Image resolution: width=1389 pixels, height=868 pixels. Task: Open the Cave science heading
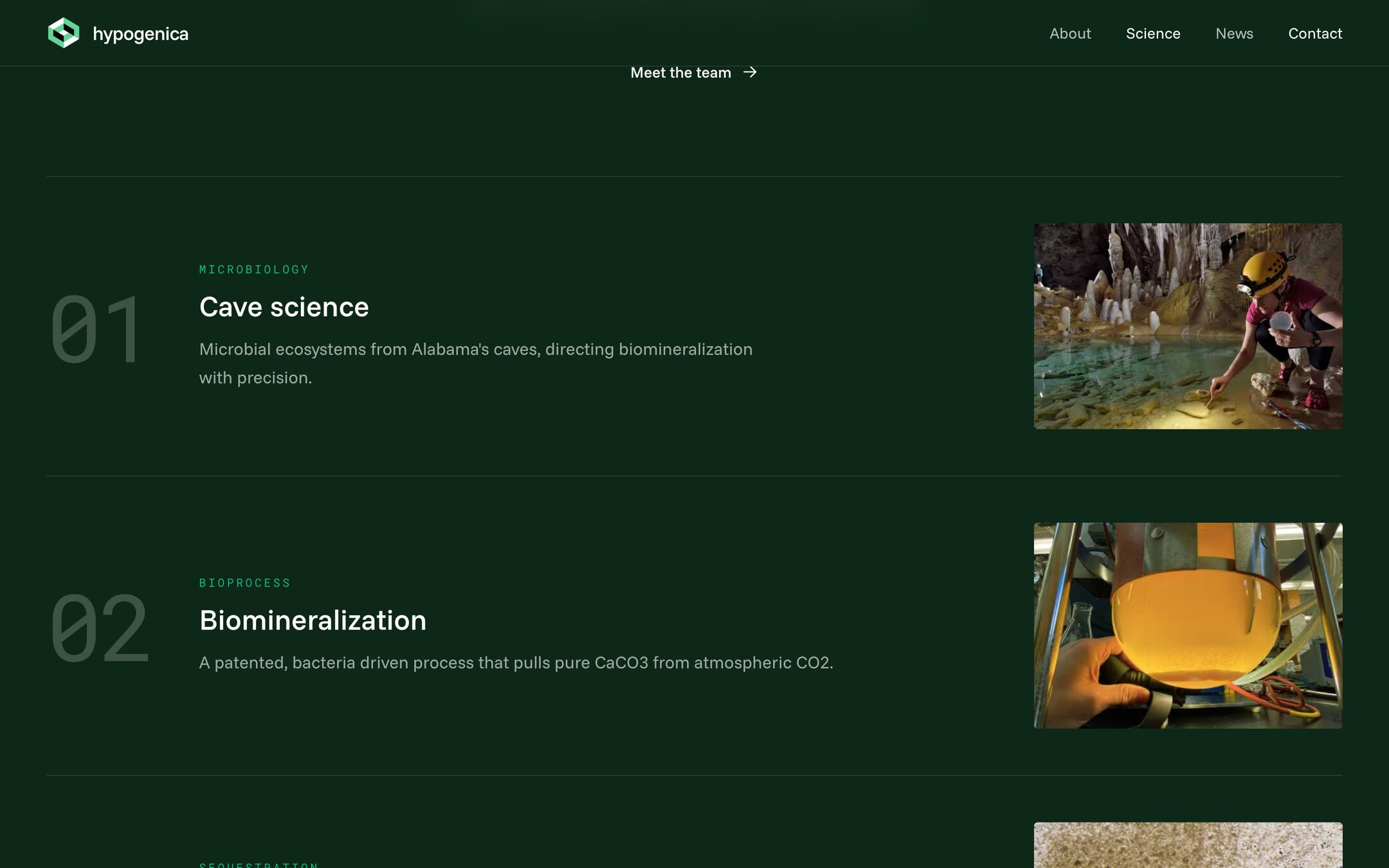[284, 307]
